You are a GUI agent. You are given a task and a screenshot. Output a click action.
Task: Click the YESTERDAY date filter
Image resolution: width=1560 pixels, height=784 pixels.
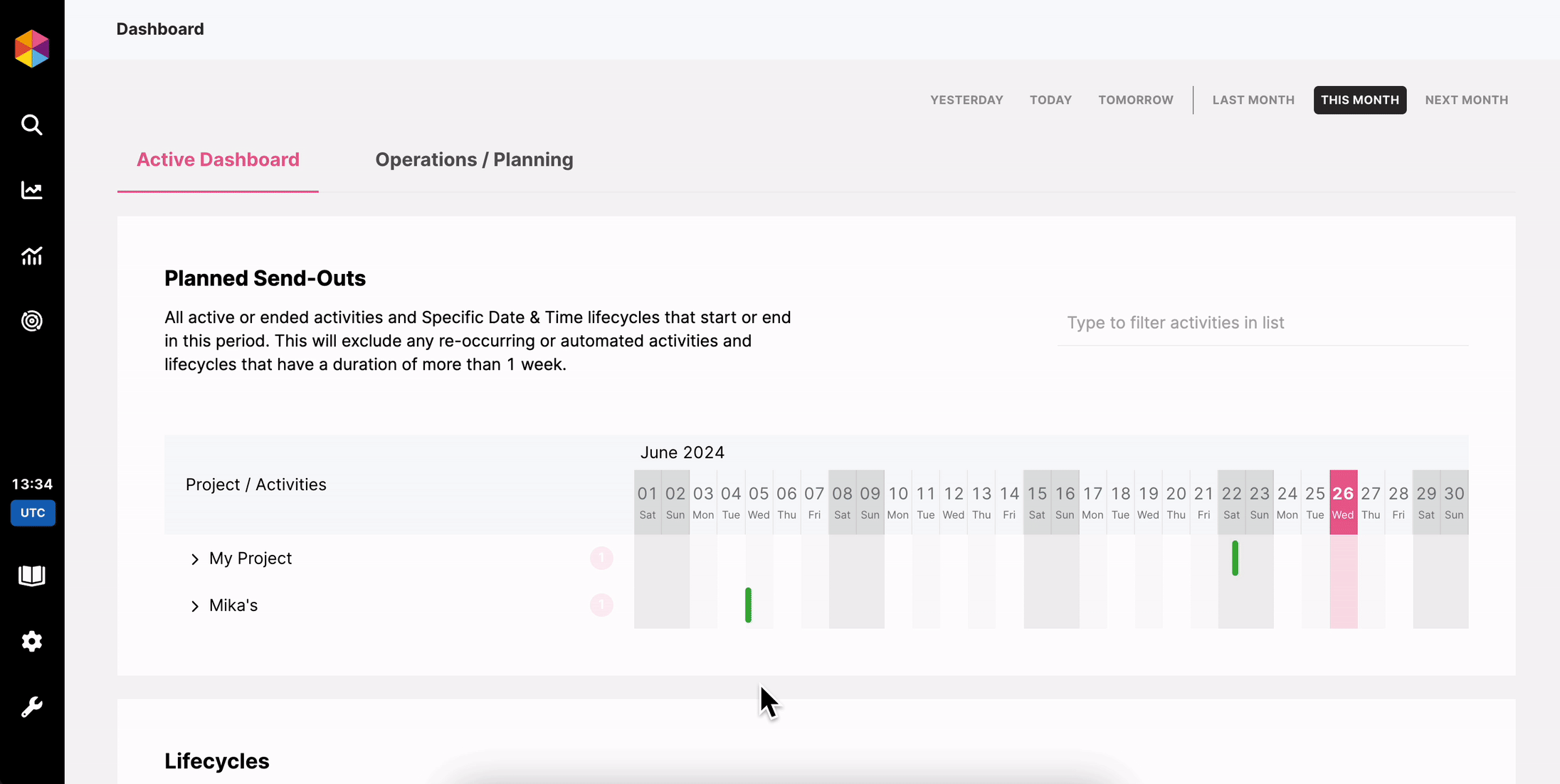pos(966,100)
